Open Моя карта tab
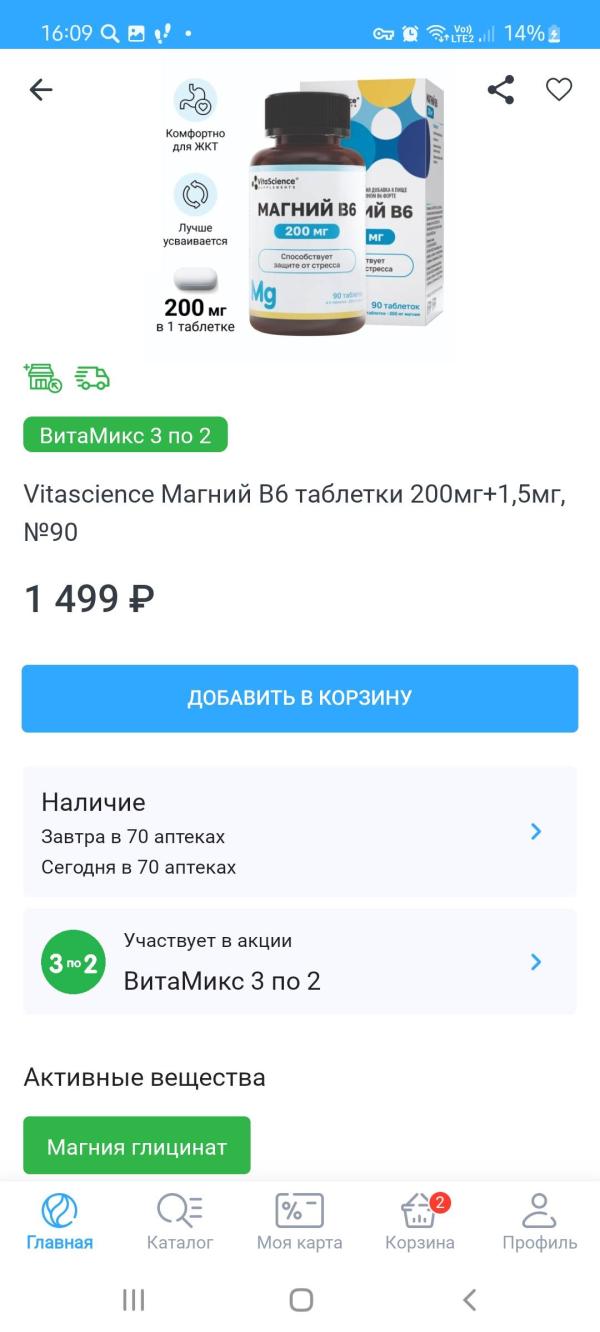This screenshot has height=1332, width=600. pyautogui.click(x=299, y=1222)
